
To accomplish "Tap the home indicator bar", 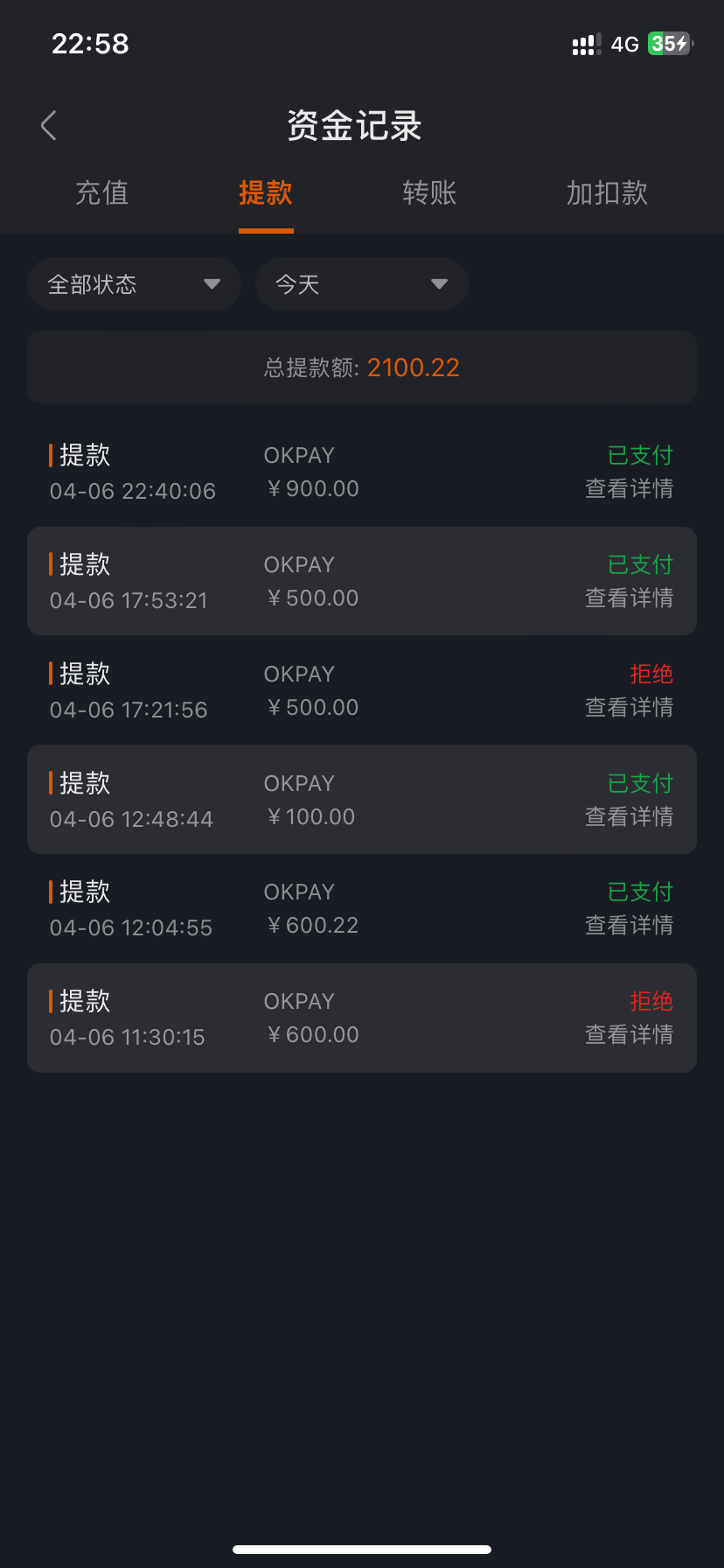I will [x=362, y=1549].
